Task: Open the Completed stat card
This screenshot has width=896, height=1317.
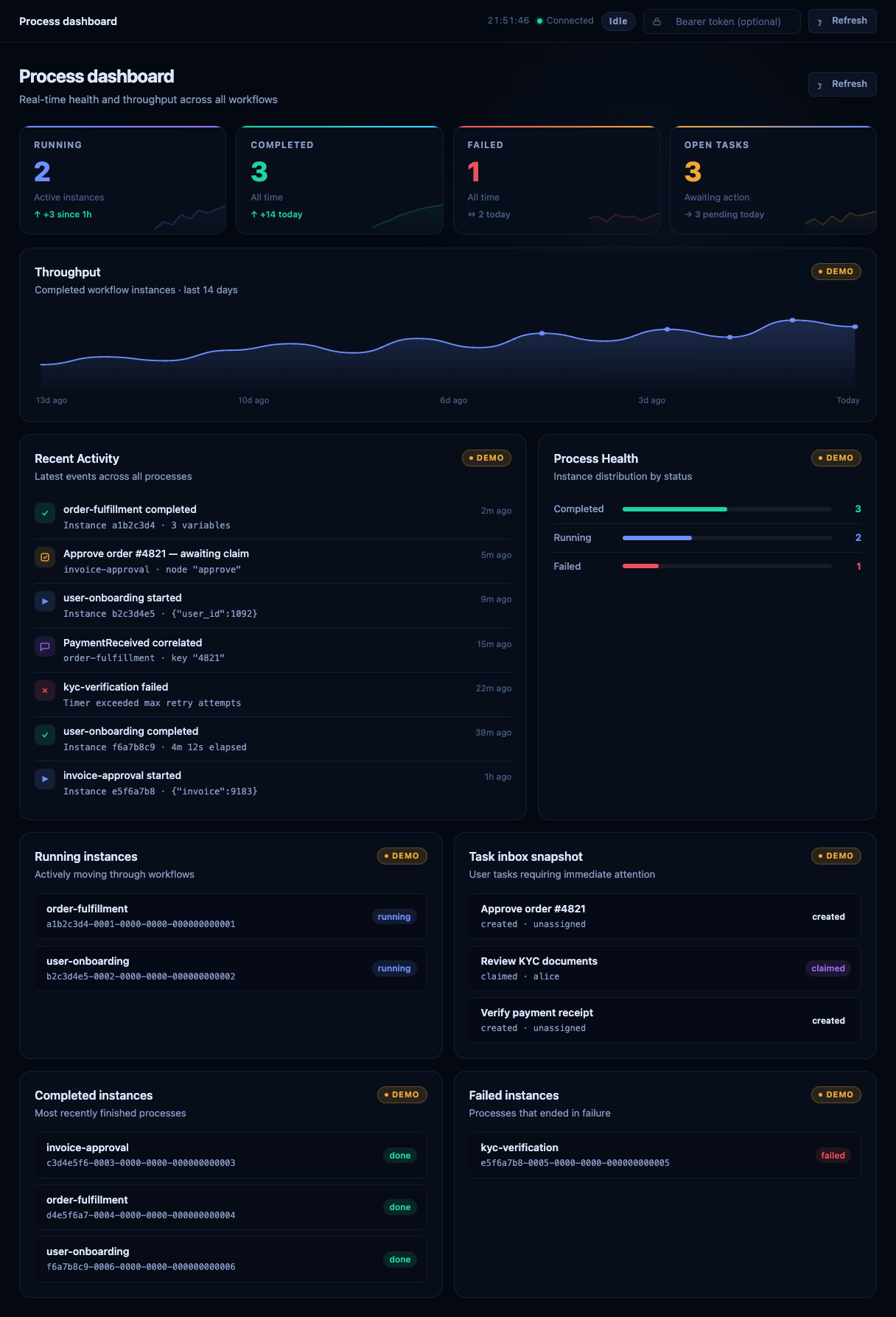Action: 340,180
